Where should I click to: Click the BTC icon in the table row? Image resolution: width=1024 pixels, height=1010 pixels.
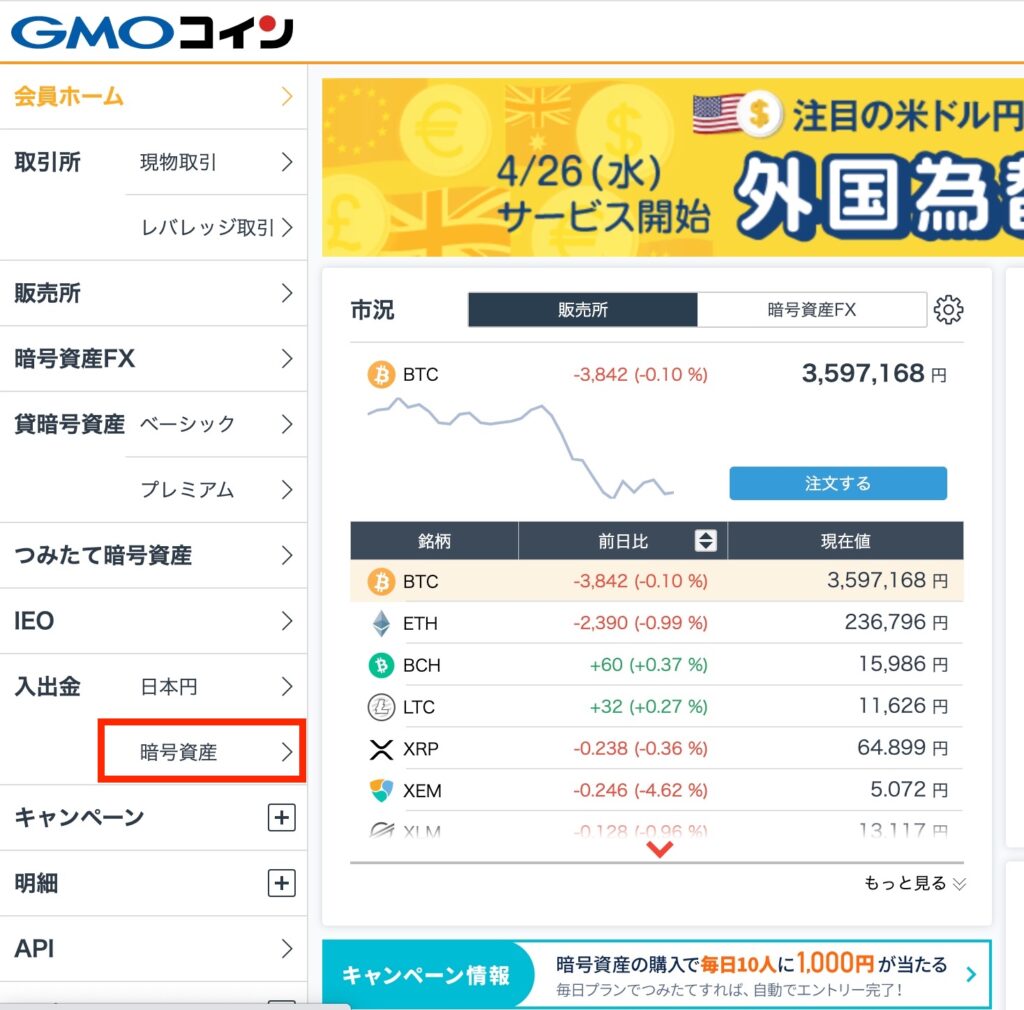(x=381, y=581)
